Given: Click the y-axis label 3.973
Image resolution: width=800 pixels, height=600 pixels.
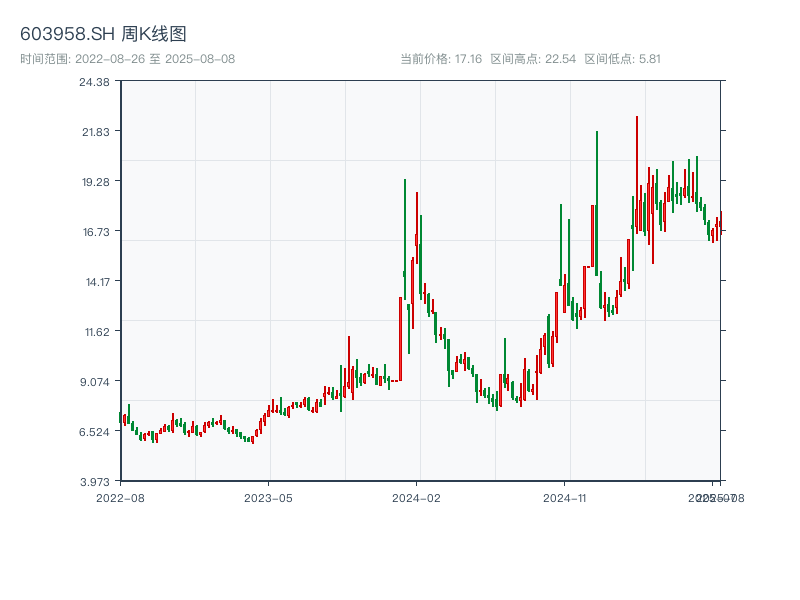Looking at the screenshot, I should pyautogui.click(x=94, y=482).
